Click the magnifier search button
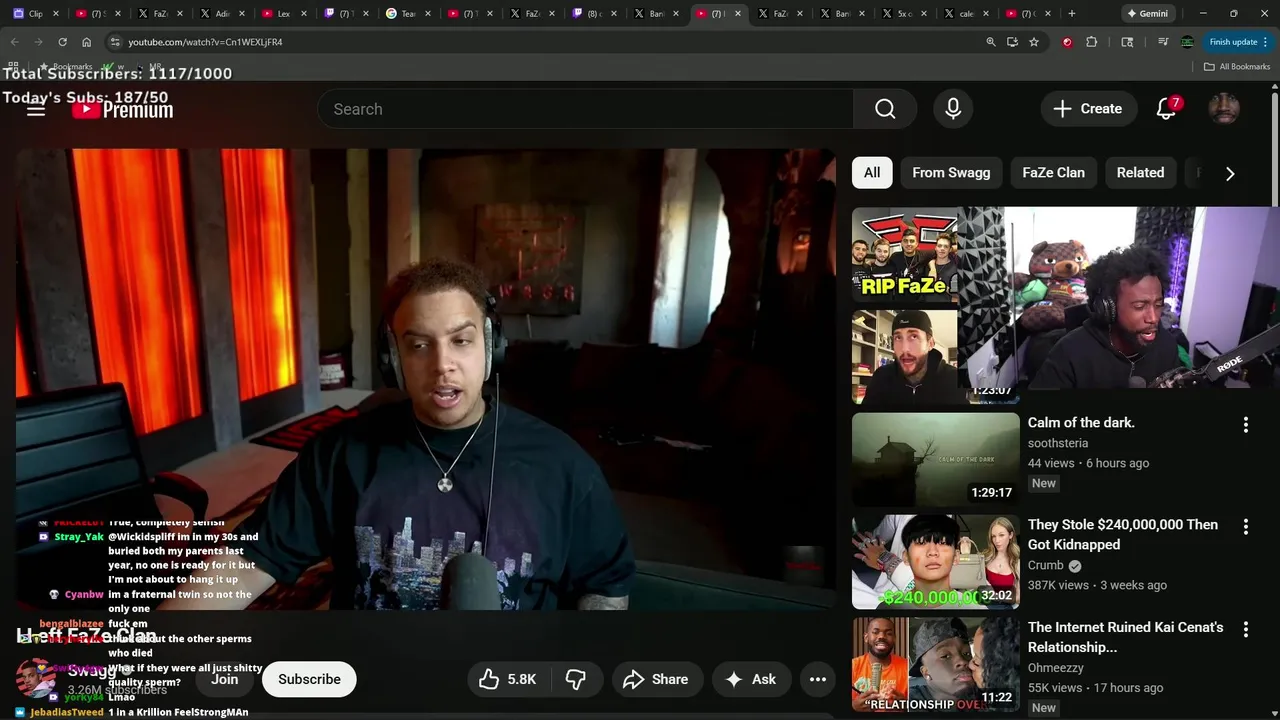 pyautogui.click(x=885, y=109)
